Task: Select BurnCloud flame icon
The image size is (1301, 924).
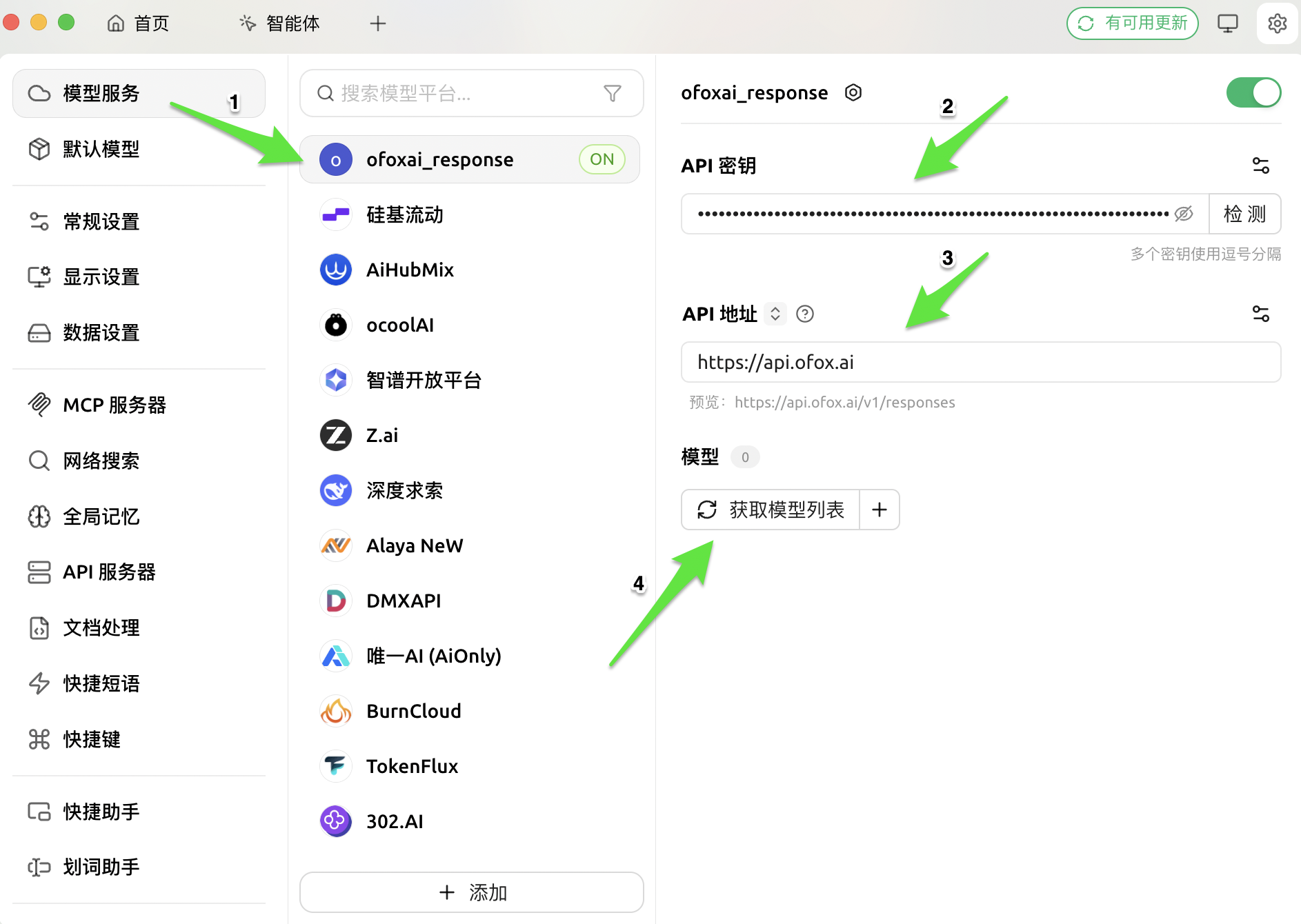Action: 336,711
